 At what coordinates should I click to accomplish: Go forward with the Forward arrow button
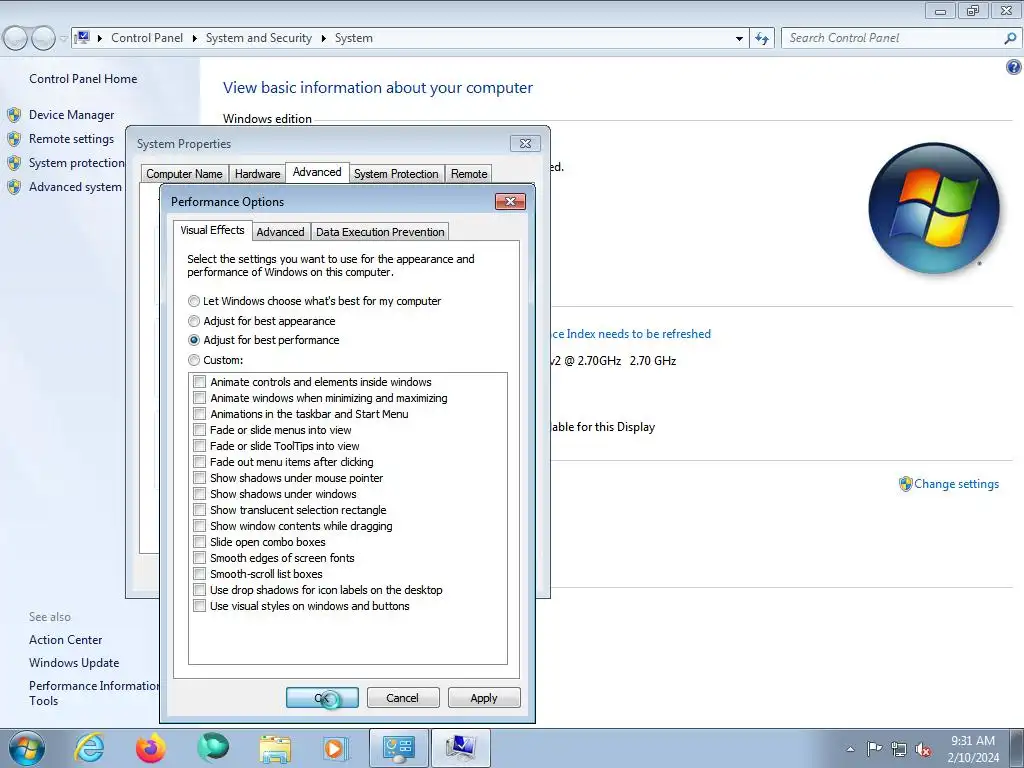43,39
